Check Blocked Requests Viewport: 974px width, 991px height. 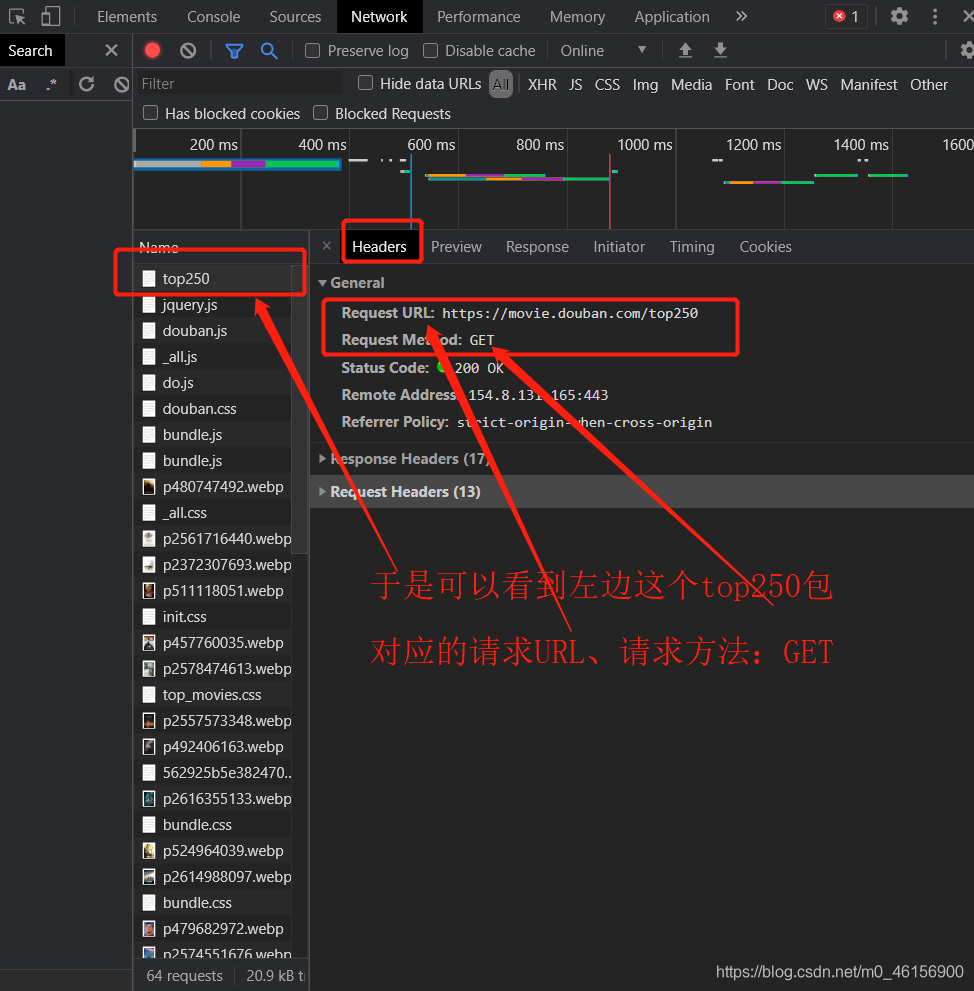[x=320, y=112]
